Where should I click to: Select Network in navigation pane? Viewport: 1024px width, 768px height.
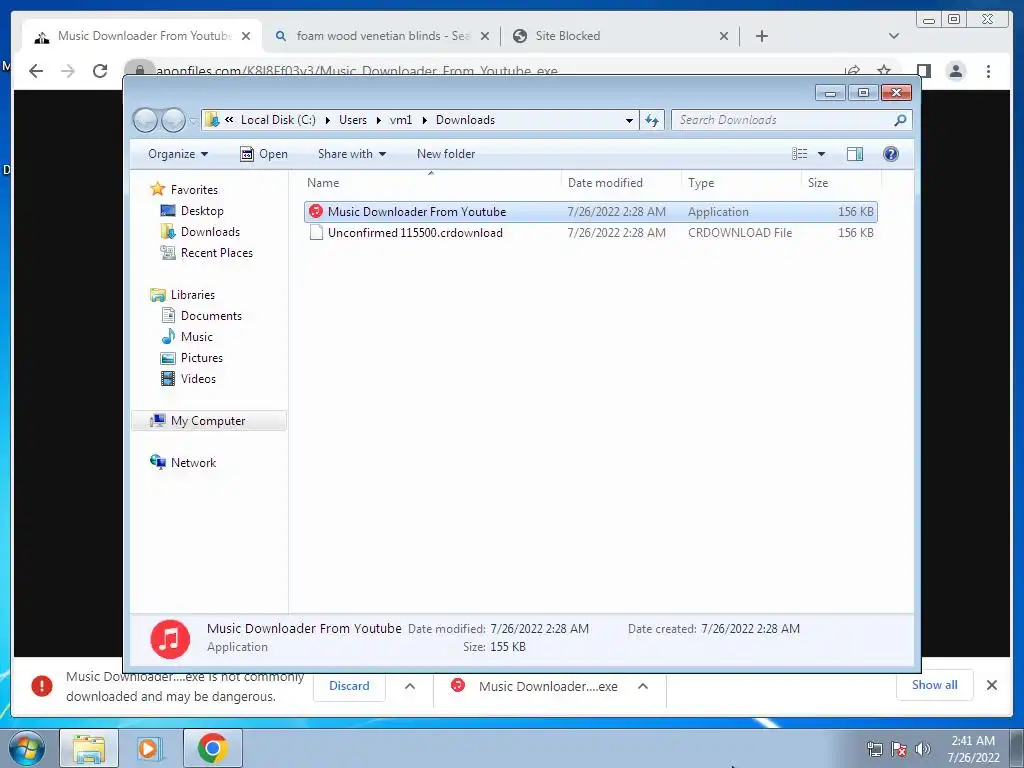193,462
